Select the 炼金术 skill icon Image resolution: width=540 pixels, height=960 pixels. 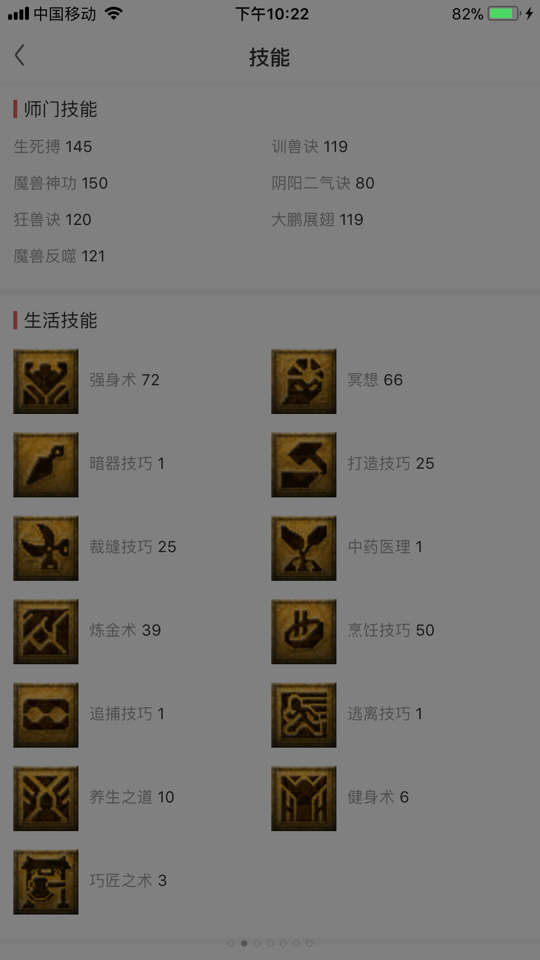46,631
